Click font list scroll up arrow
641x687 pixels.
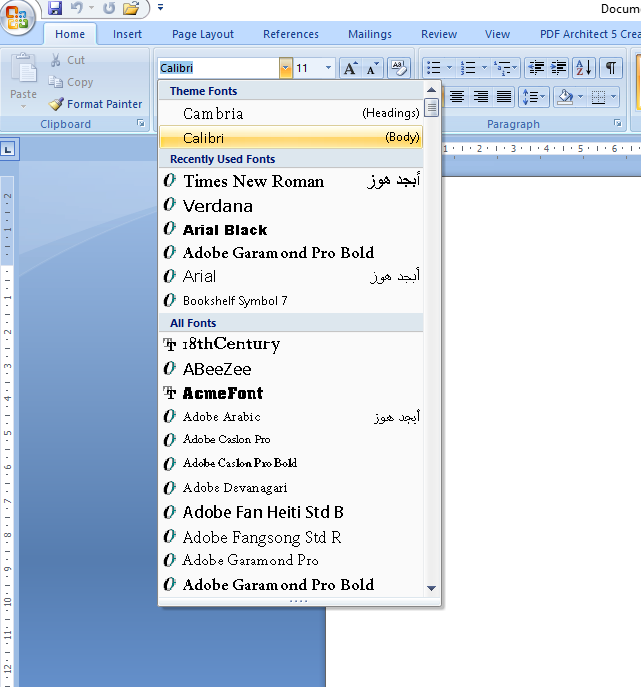coord(432,90)
